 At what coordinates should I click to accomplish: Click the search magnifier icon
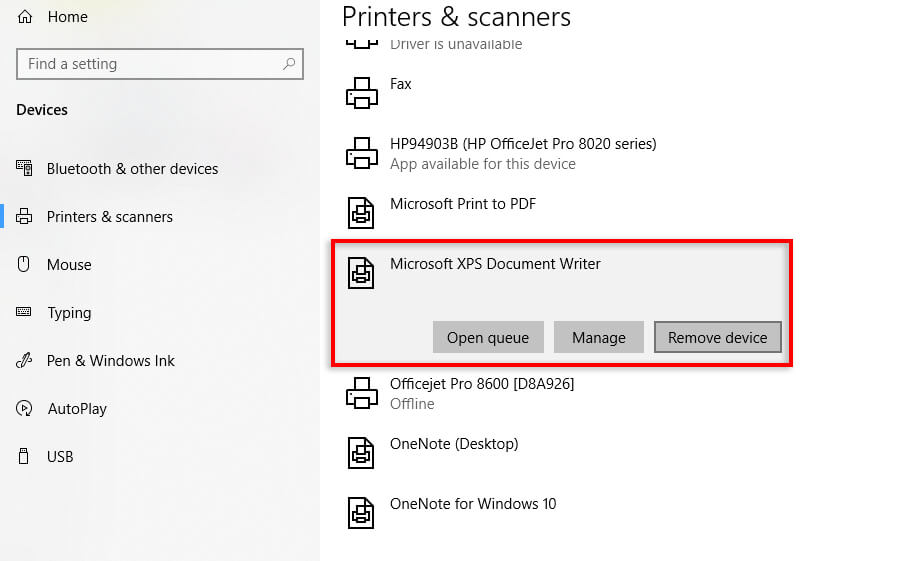[x=289, y=64]
